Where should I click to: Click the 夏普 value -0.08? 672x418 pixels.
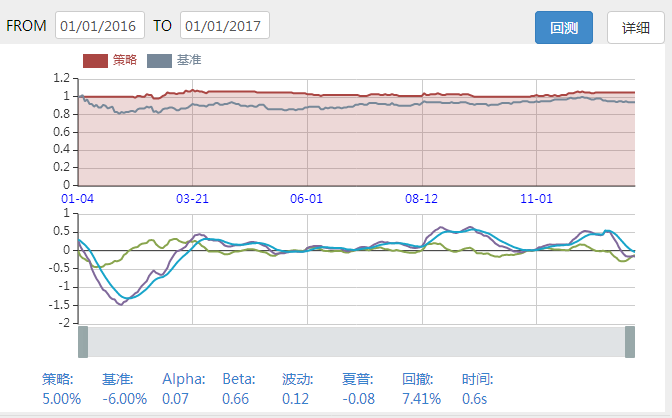click(359, 399)
